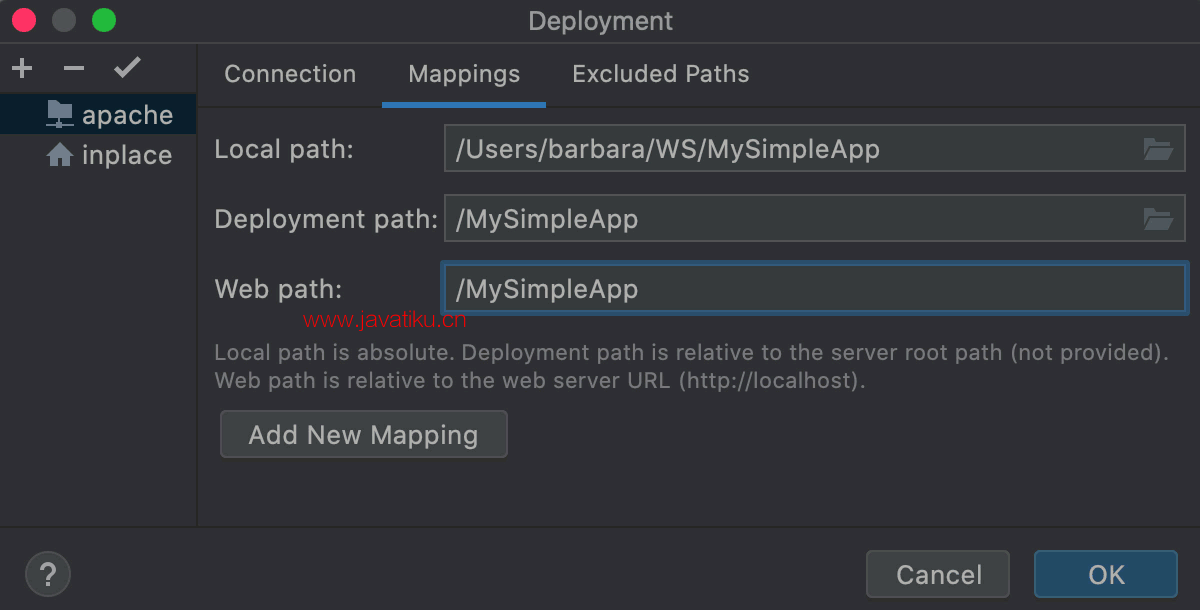Click the Deployment window title
The image size is (1200, 610).
pos(600,21)
